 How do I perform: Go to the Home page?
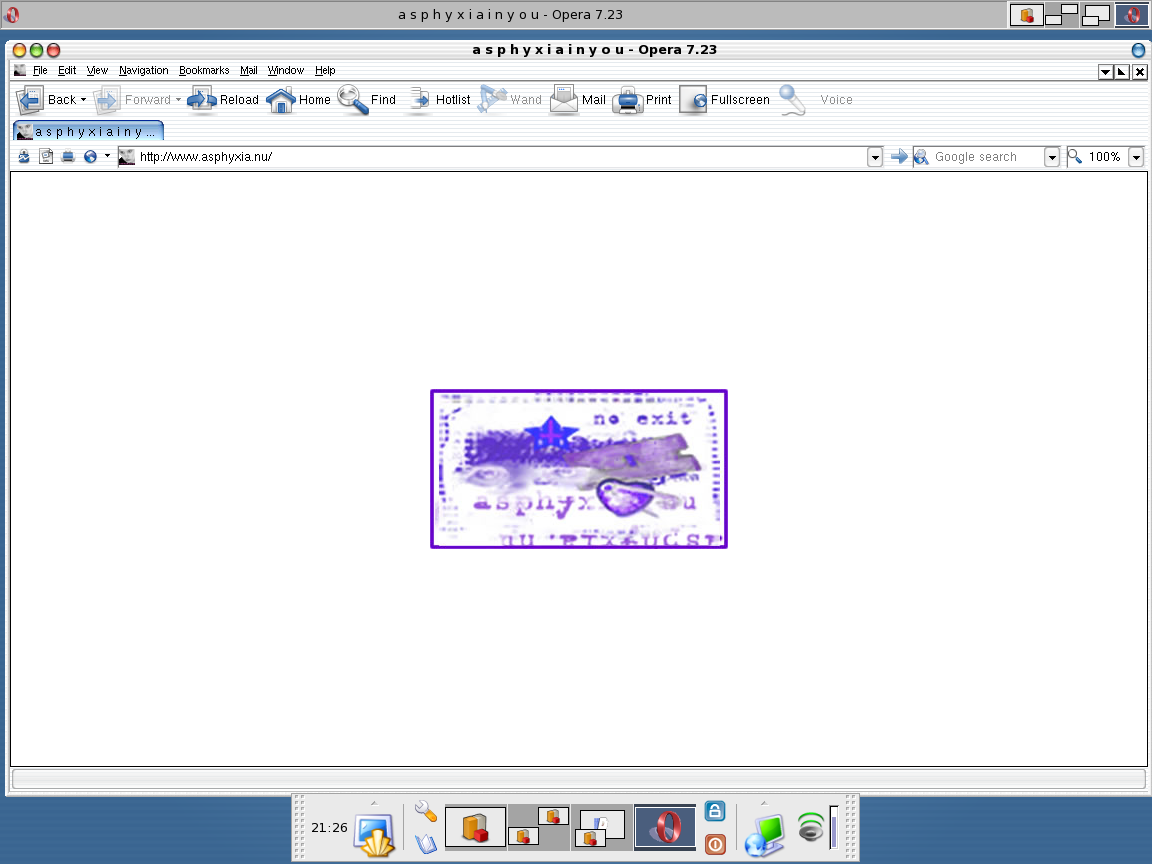click(x=298, y=99)
